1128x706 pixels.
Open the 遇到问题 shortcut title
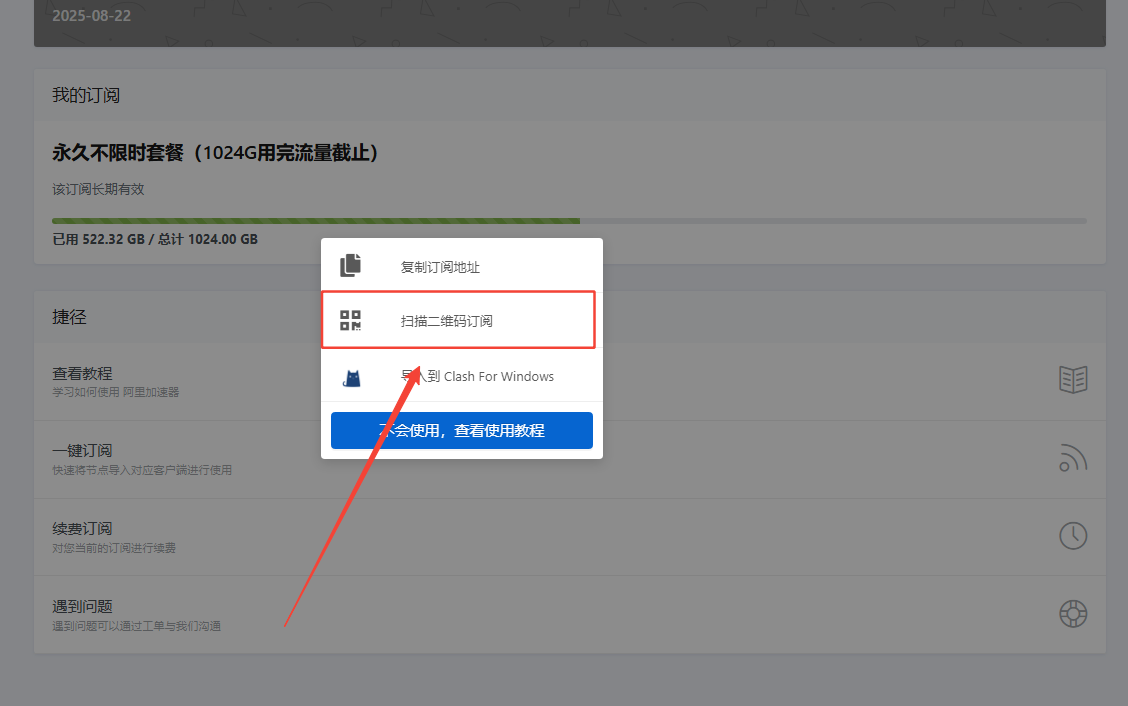pyautogui.click(x=82, y=606)
